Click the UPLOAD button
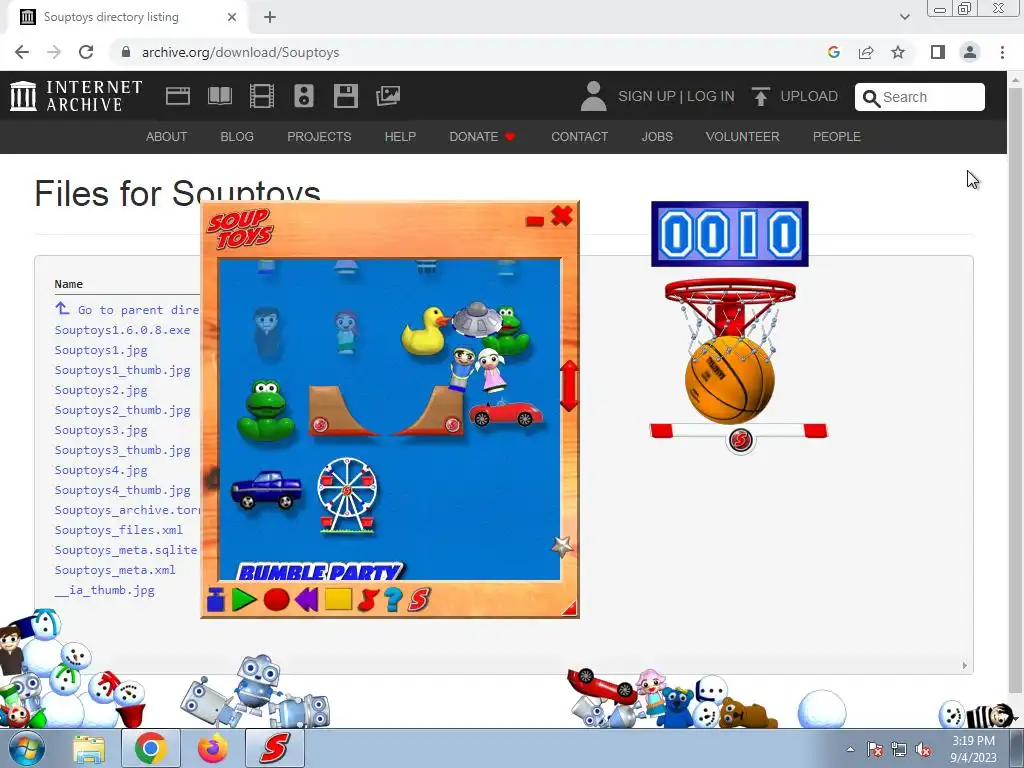The height and width of the screenshot is (768, 1024). tap(795, 97)
